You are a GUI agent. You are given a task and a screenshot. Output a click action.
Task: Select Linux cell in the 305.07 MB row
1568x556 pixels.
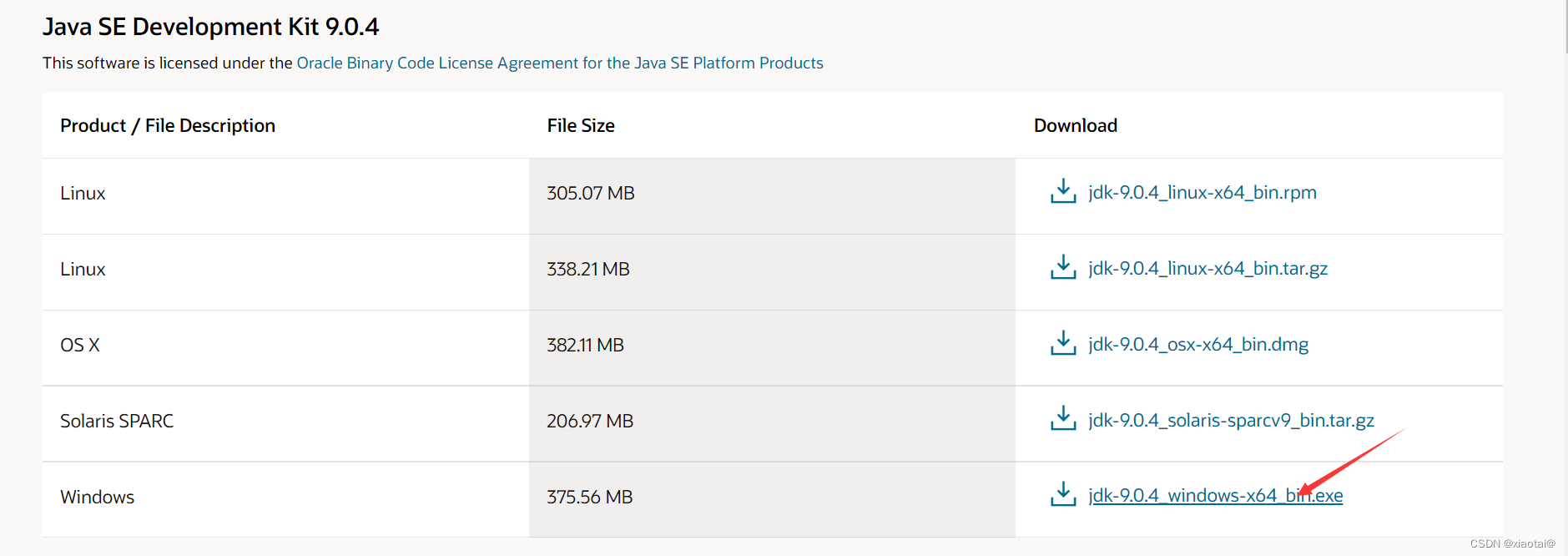(x=285, y=196)
